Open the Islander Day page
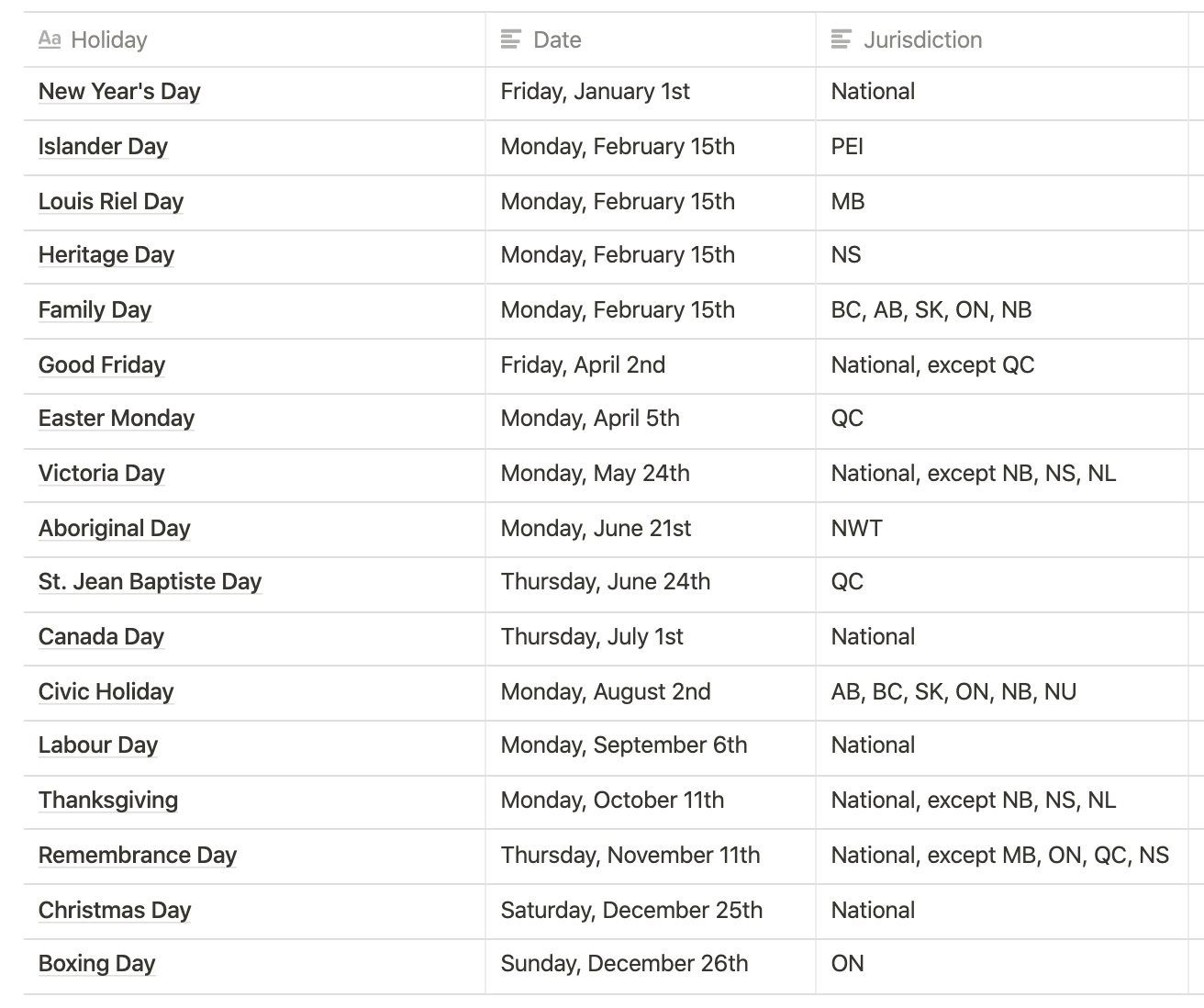Image resolution: width=1204 pixels, height=1008 pixels. tap(103, 147)
